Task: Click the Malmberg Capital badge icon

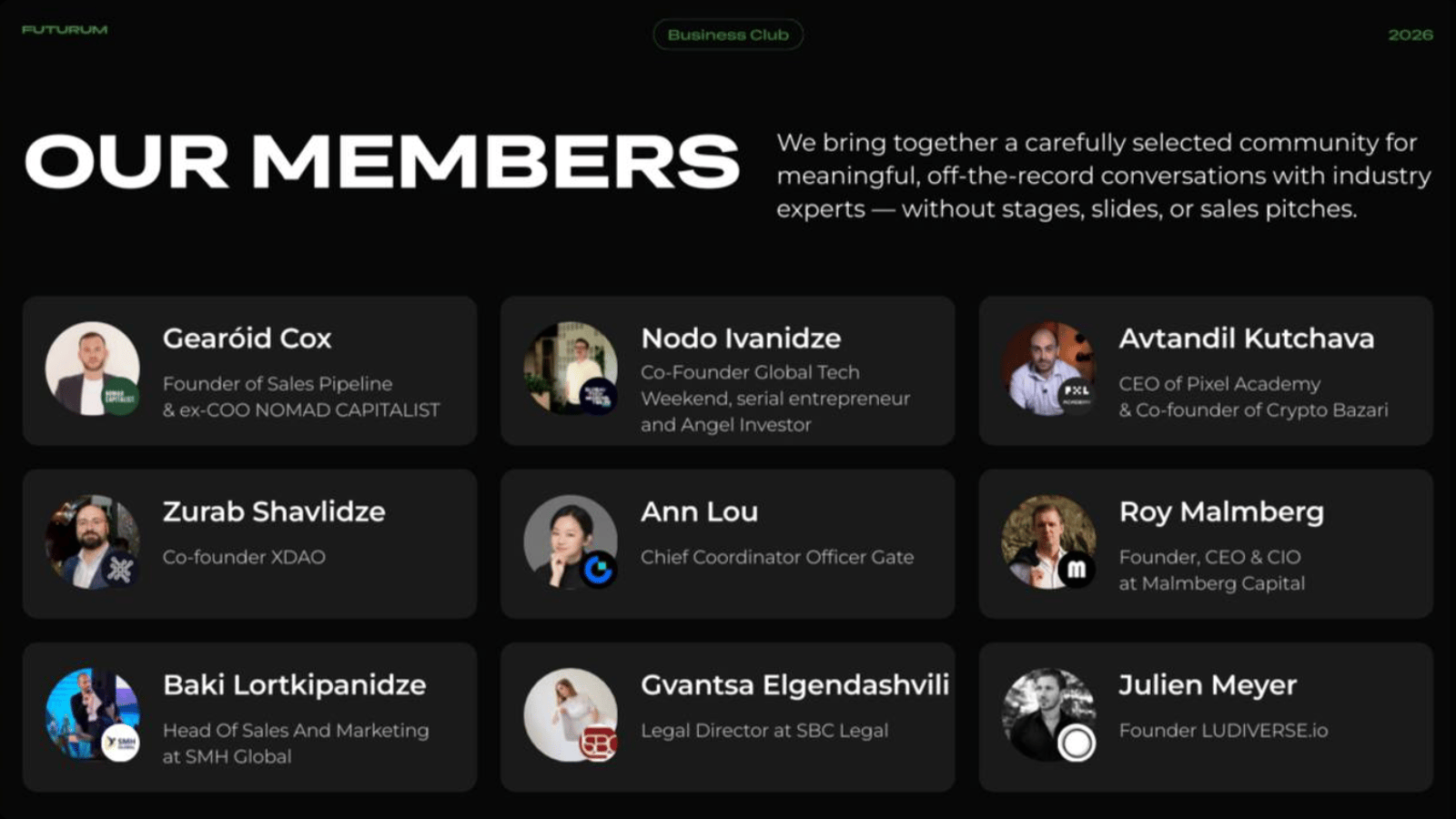Action: 1077,570
